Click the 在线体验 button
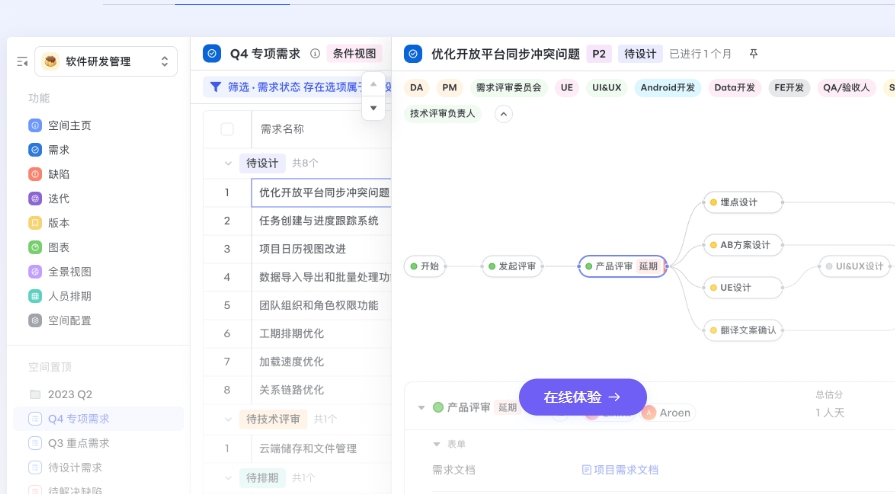Screen dimensions: 895x494 pos(582,397)
